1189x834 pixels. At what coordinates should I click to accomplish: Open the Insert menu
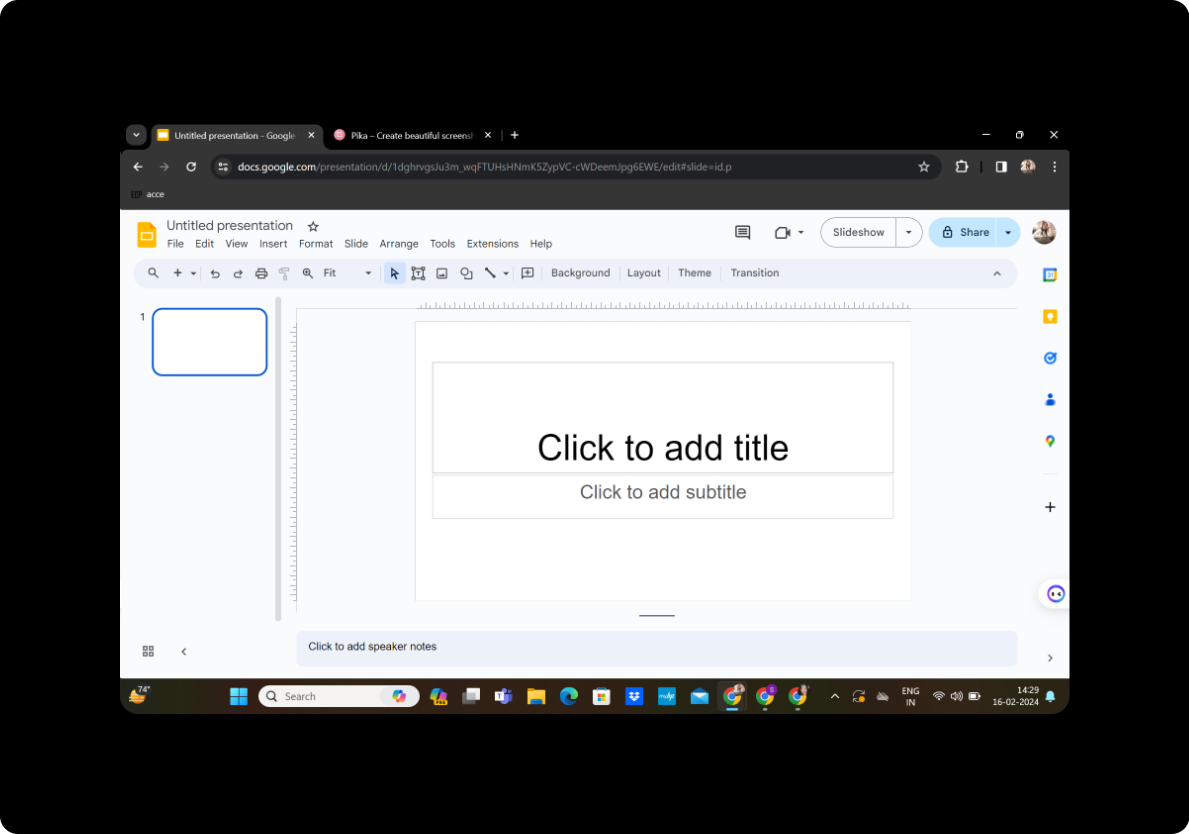point(273,243)
